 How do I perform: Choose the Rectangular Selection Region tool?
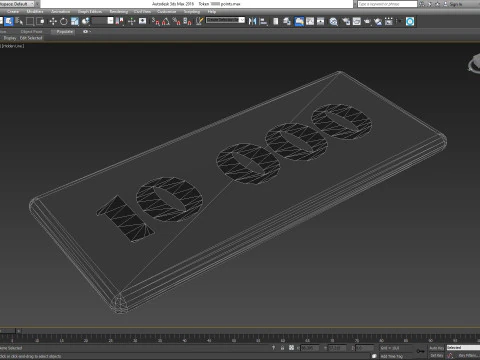(x=30, y=21)
